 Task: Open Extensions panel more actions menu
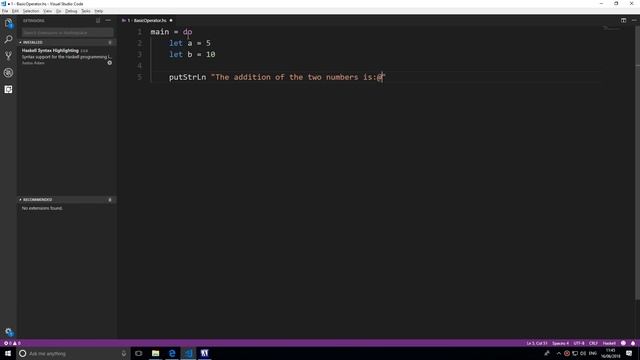pyautogui.click(x=108, y=20)
